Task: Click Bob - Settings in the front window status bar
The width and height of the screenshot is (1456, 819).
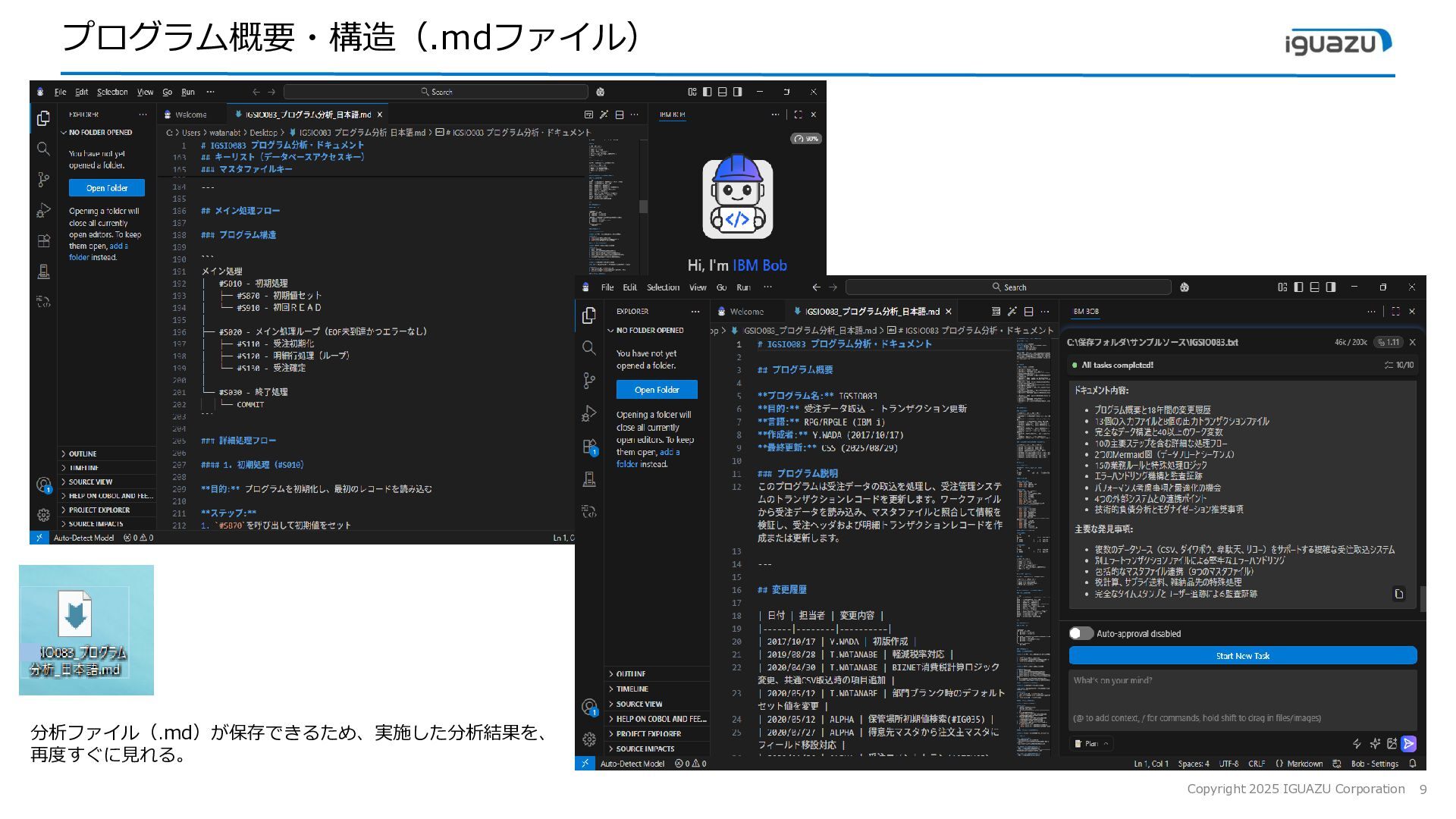Action: click(1374, 764)
